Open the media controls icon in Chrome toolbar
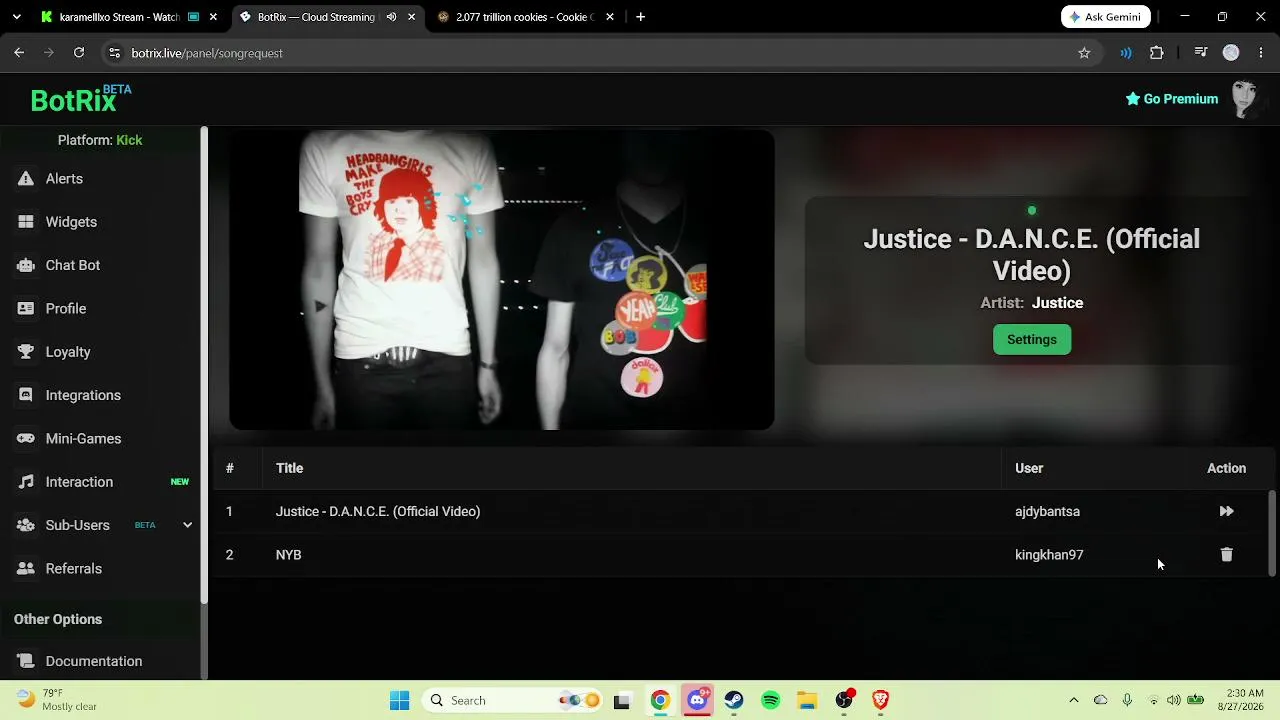This screenshot has width=1280, height=720. click(x=1201, y=53)
